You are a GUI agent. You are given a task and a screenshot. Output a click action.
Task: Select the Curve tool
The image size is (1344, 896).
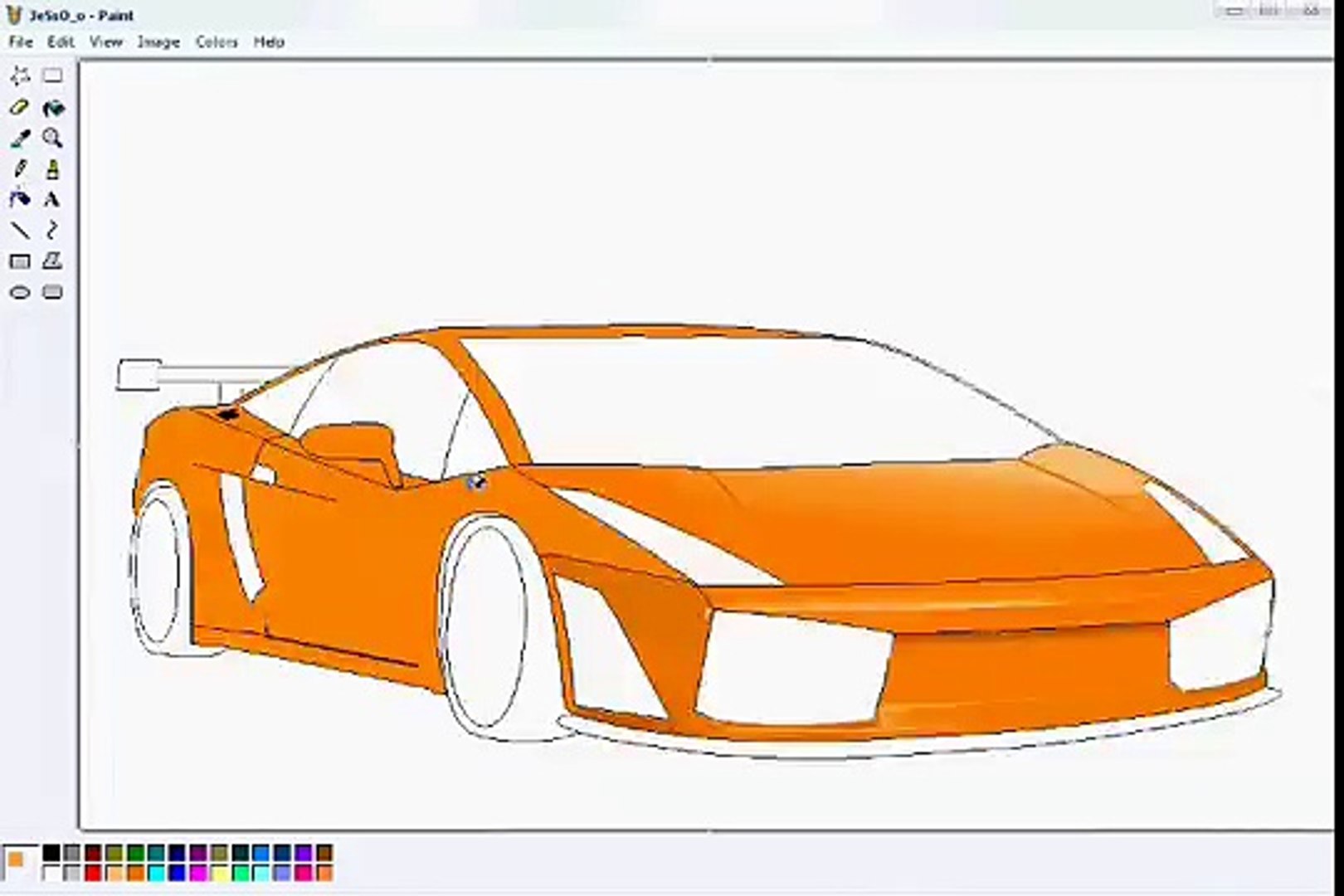pos(52,229)
